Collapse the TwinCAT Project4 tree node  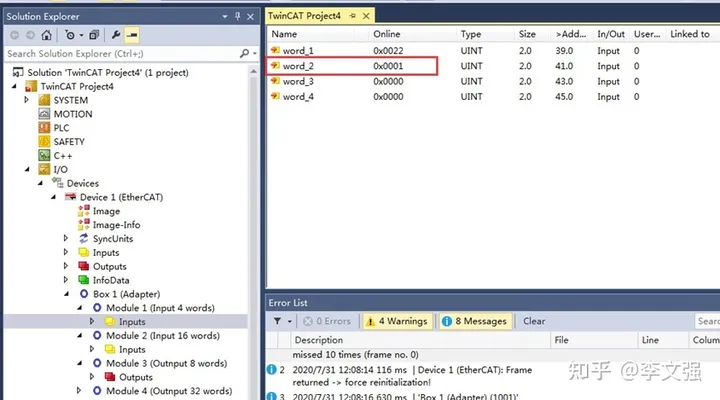[x=14, y=86]
